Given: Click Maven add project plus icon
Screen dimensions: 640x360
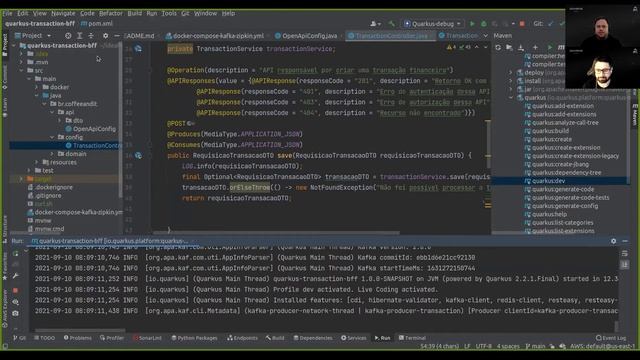Looking at the screenshot, I should [535, 48].
